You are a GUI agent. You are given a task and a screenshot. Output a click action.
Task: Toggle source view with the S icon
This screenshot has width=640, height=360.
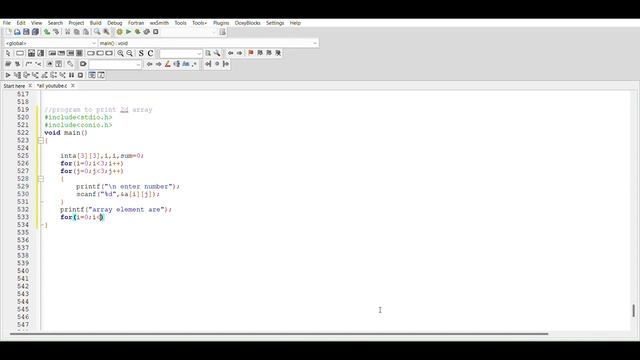[x=141, y=53]
